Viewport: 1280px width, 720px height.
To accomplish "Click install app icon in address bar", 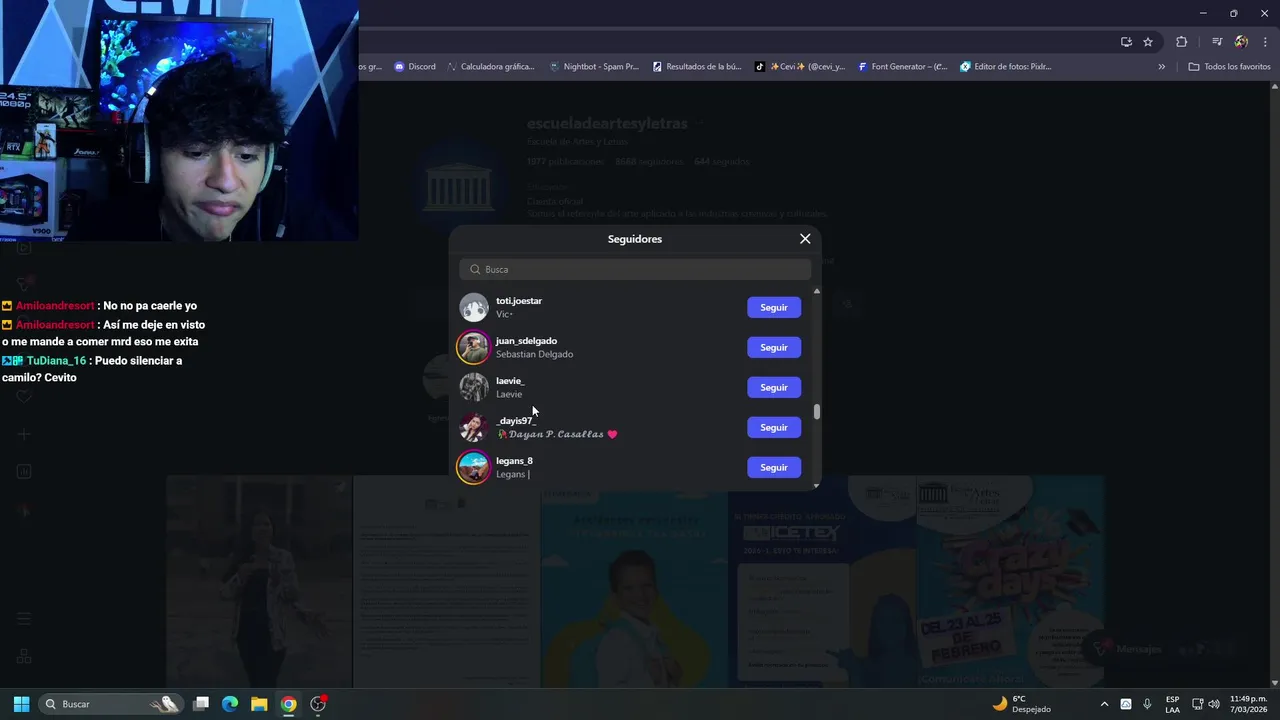I will [x=1126, y=42].
